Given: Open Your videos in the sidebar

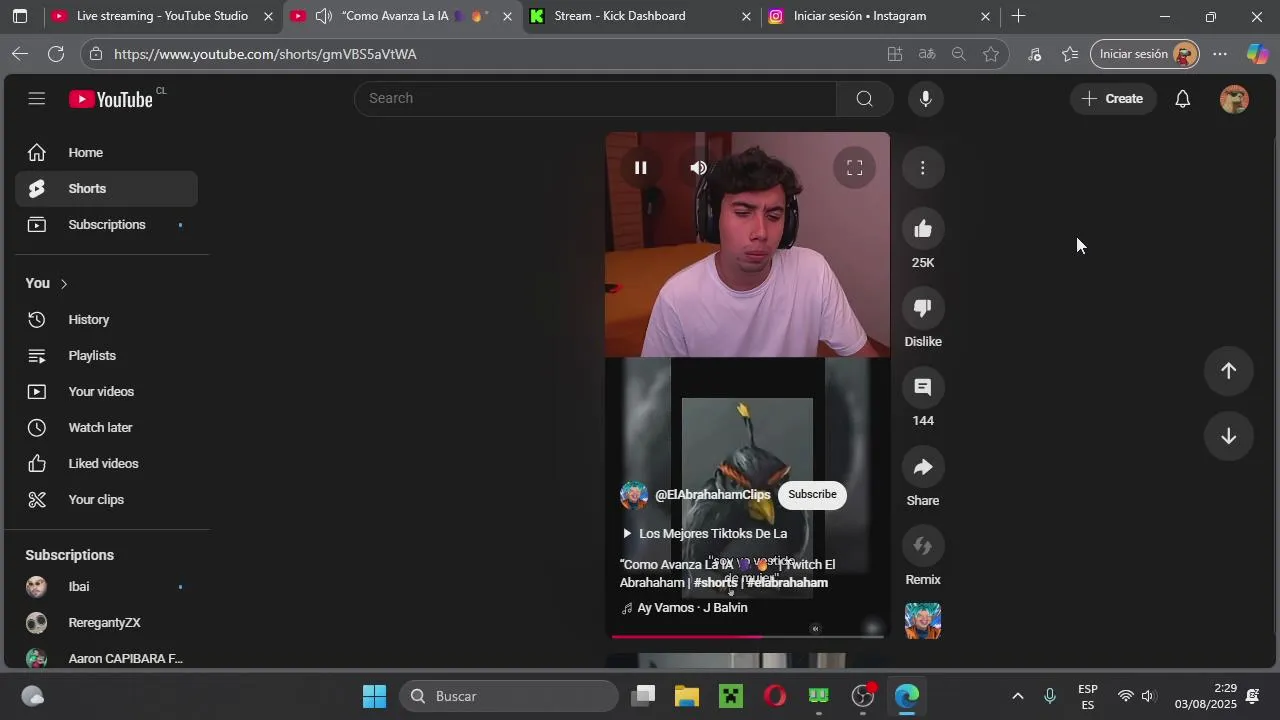Looking at the screenshot, I should pyautogui.click(x=106, y=392).
